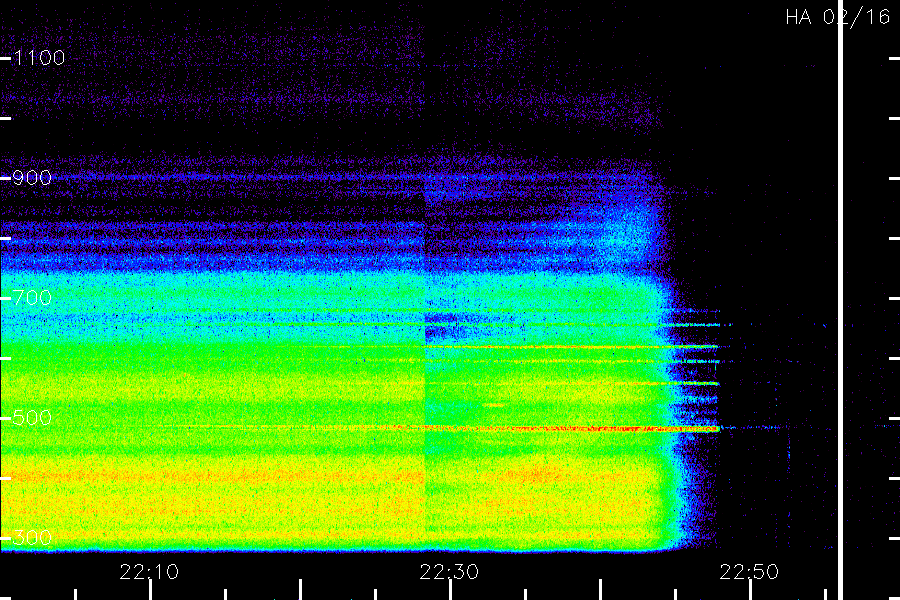Click the 22:30 time axis label
Viewport: 900px width, 600px height.
pyautogui.click(x=449, y=572)
